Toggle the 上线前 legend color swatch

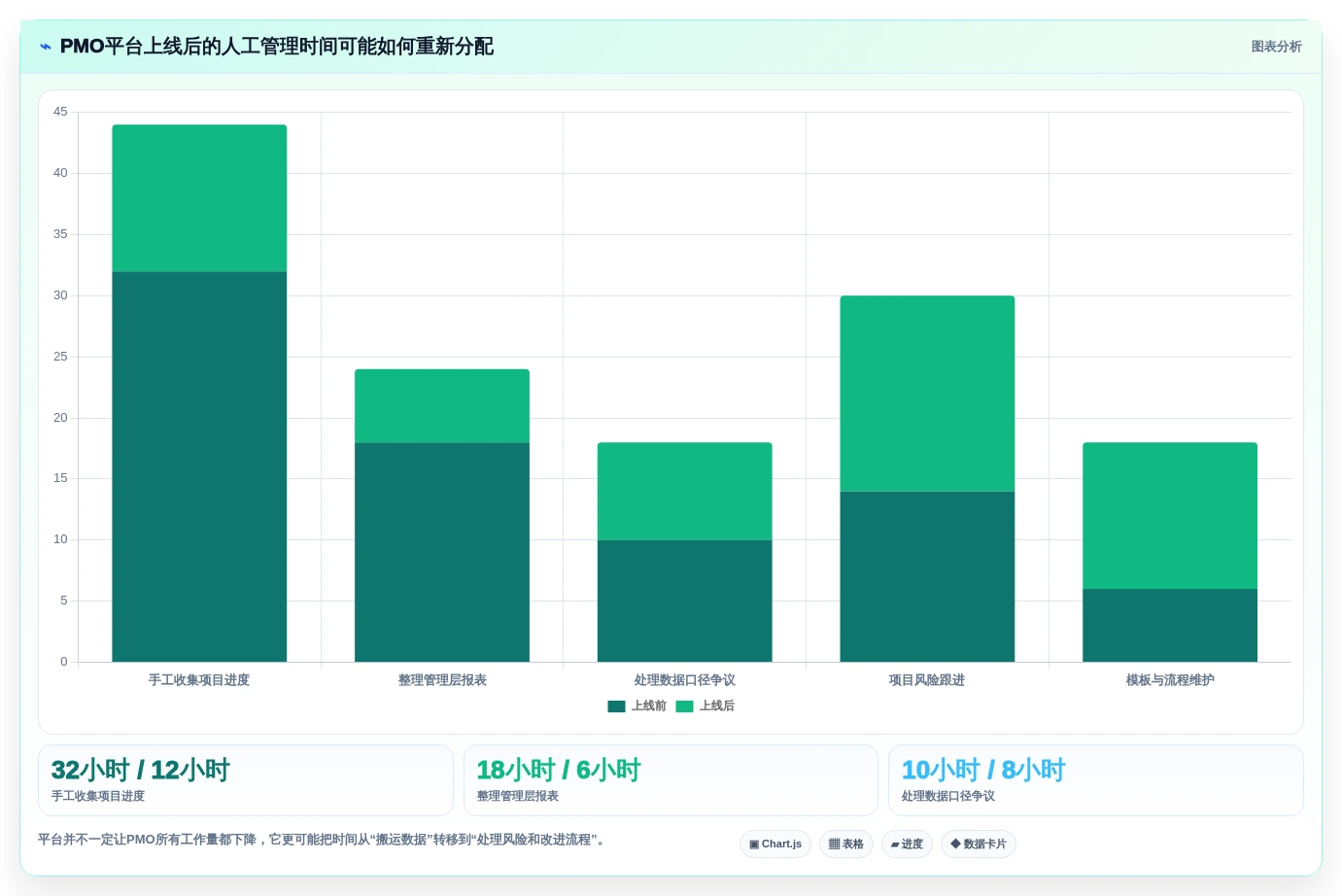click(616, 706)
